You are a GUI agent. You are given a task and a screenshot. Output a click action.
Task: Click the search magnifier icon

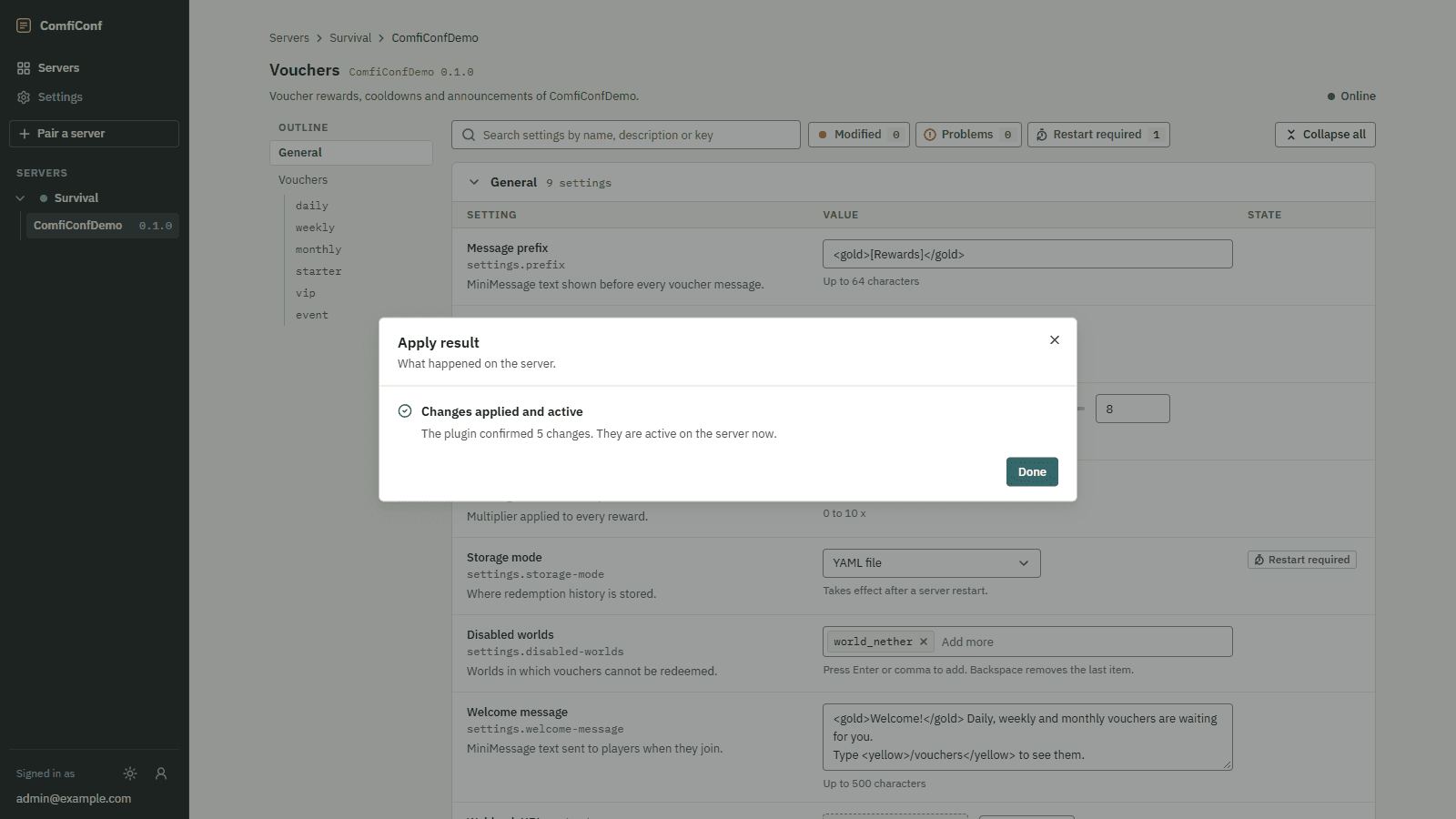(x=469, y=135)
